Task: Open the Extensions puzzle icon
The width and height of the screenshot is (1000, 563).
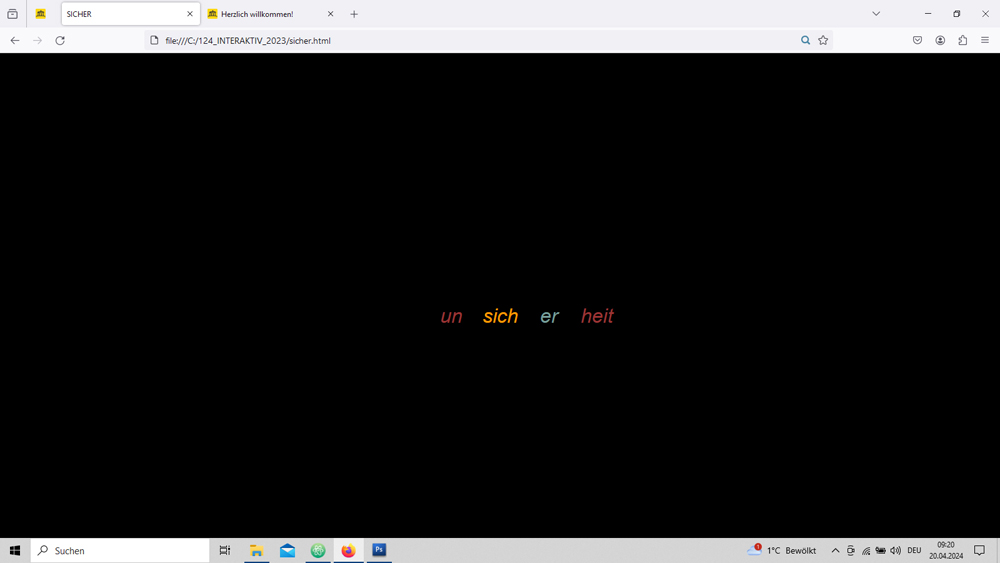Action: pyautogui.click(x=963, y=40)
